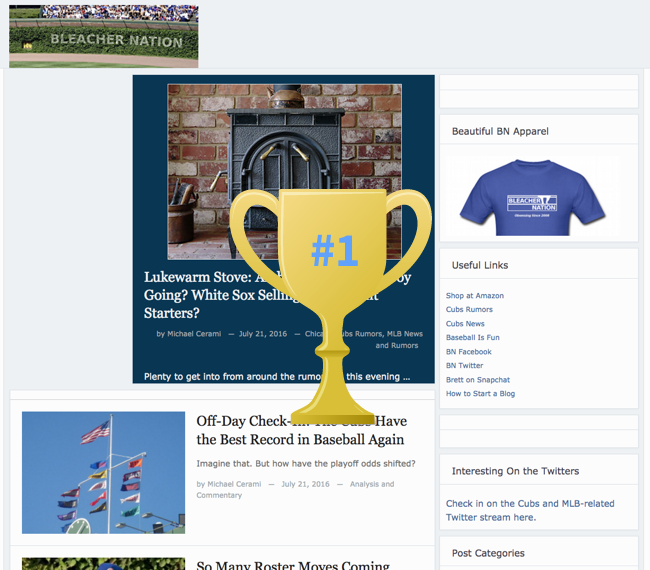Open the Brett on Snapchat link

tap(478, 380)
